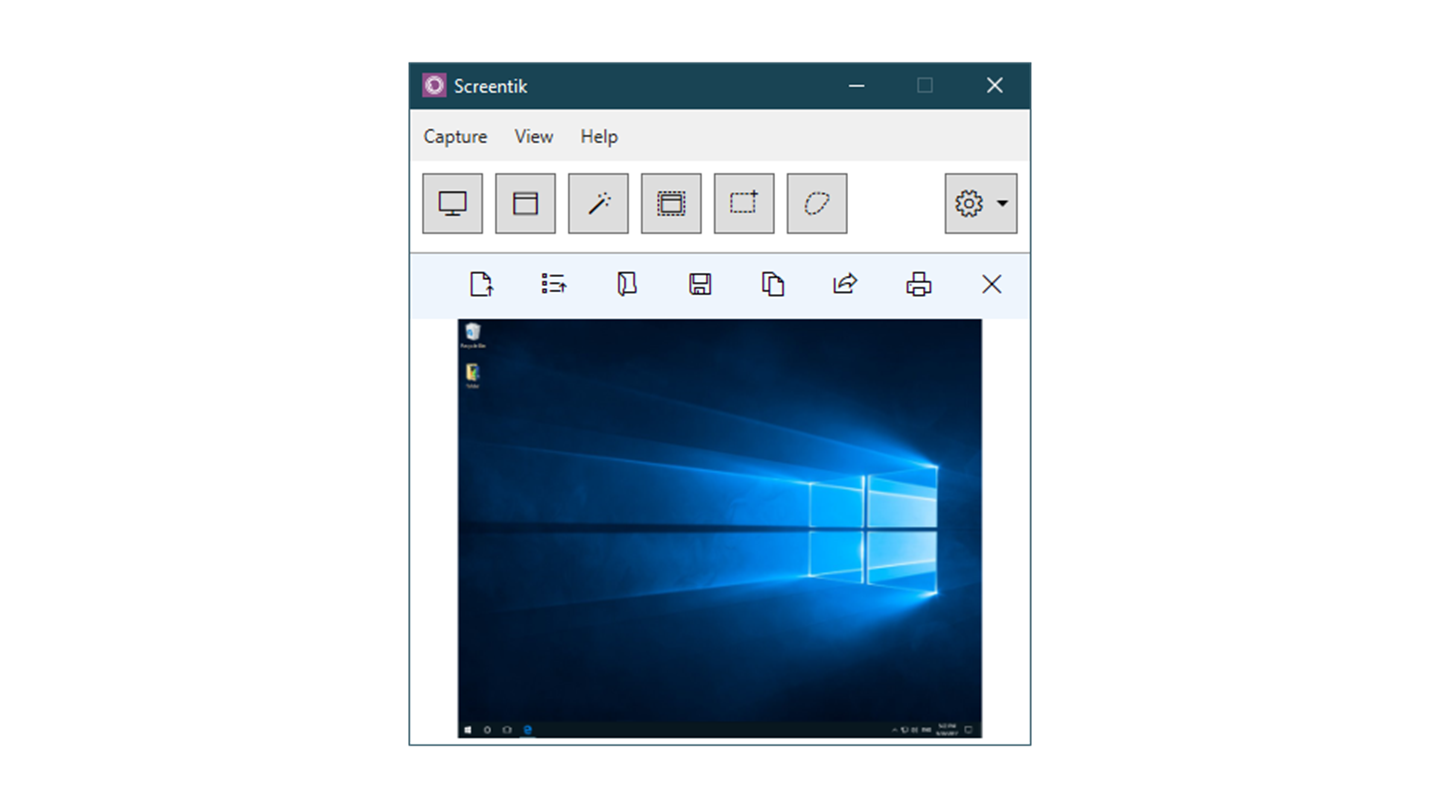The width and height of the screenshot is (1440, 810).
Task: Open the Help menu
Action: pos(599,137)
